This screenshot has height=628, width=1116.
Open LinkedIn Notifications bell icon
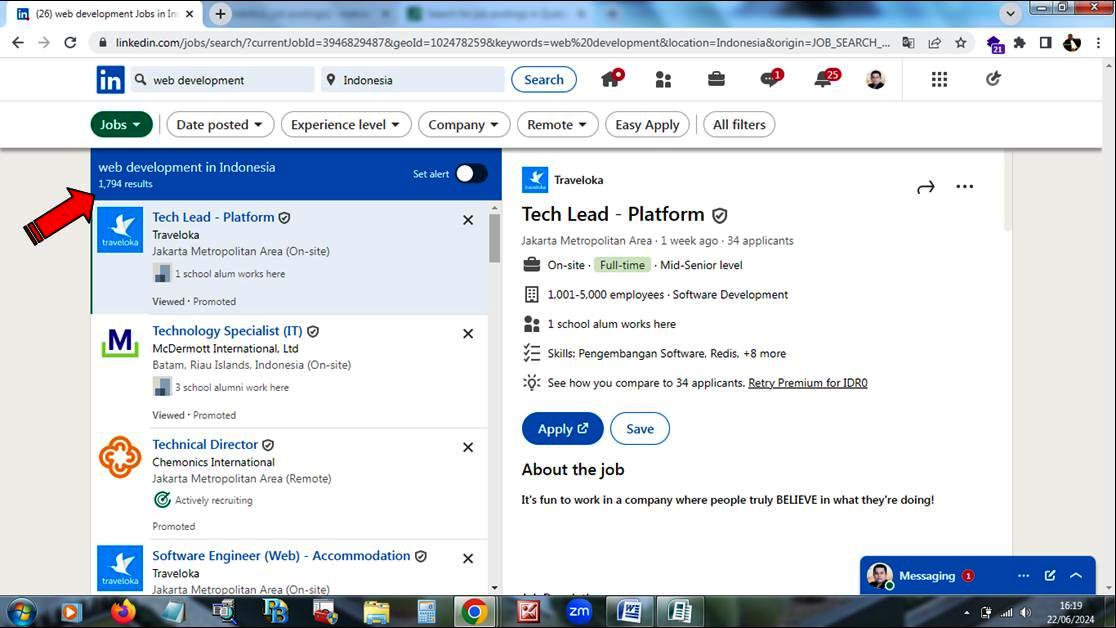(x=823, y=80)
